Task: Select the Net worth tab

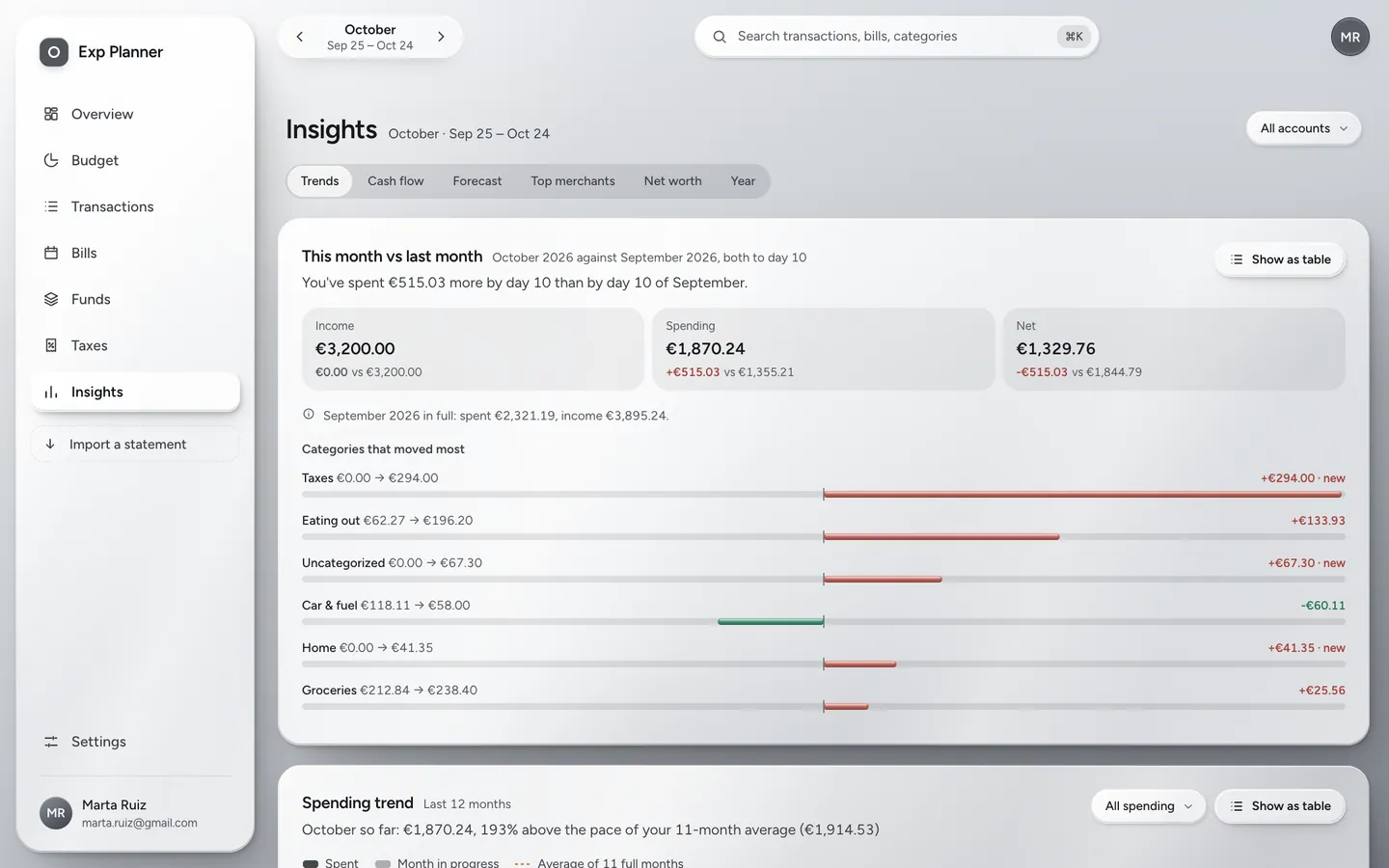Action: 673,181
